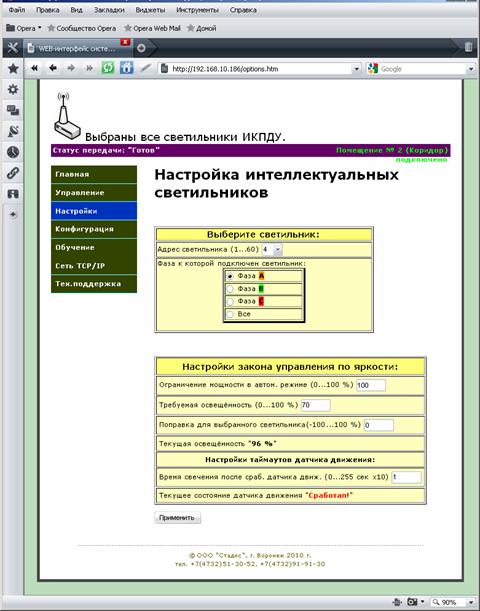
Task: Open the Закладки menu
Action: tap(109, 10)
